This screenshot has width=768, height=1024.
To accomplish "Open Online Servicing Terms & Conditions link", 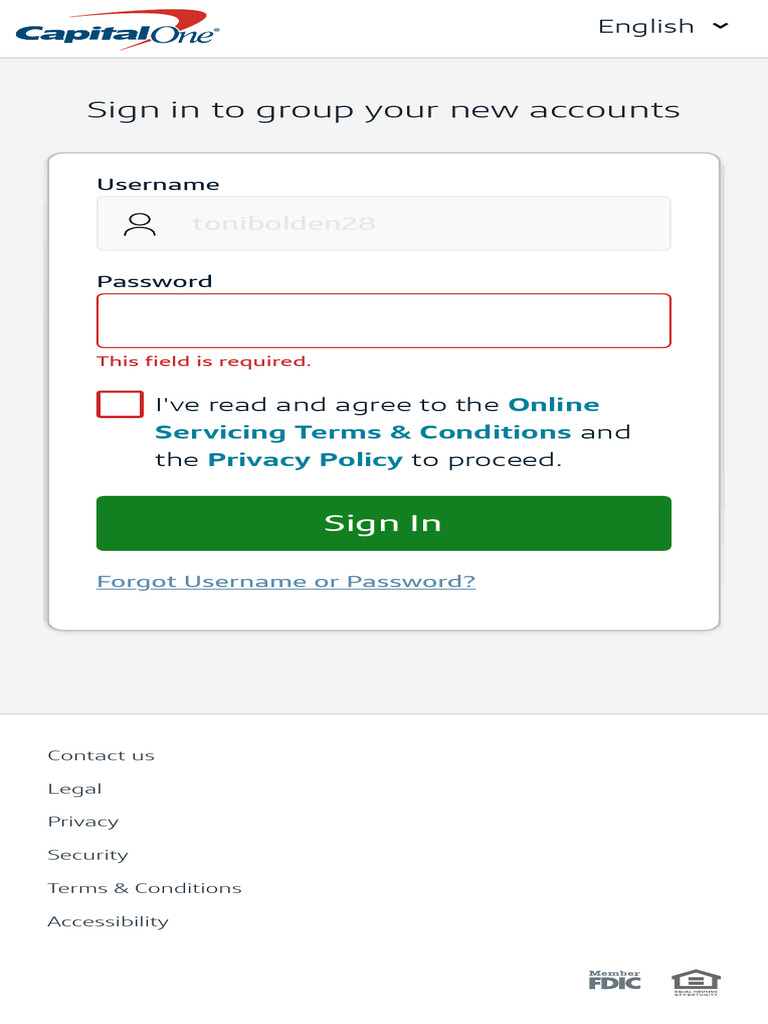I will [363, 432].
